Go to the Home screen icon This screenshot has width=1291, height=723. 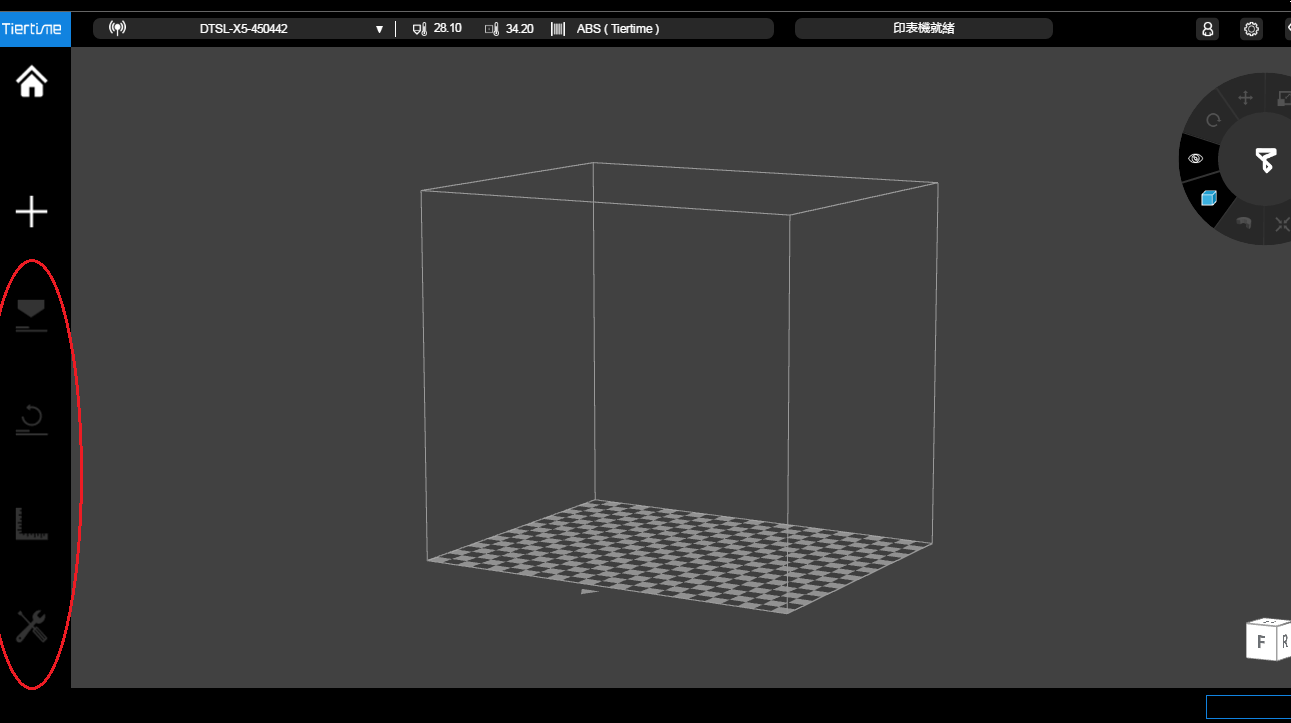pos(32,81)
